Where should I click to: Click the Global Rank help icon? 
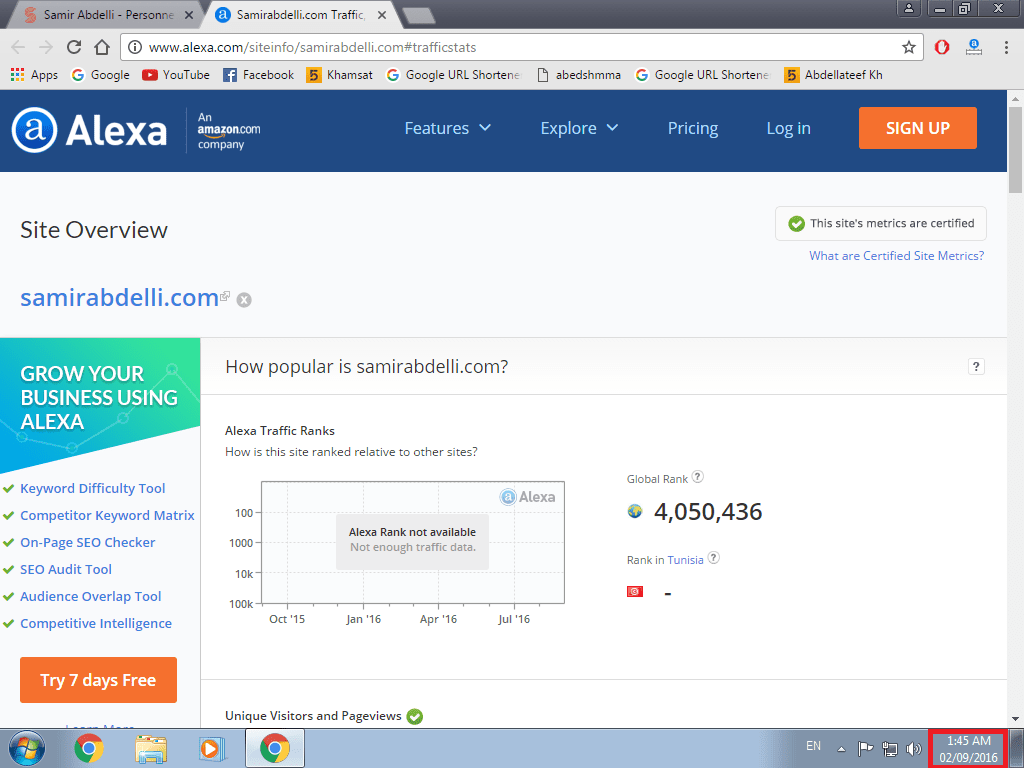(x=697, y=477)
